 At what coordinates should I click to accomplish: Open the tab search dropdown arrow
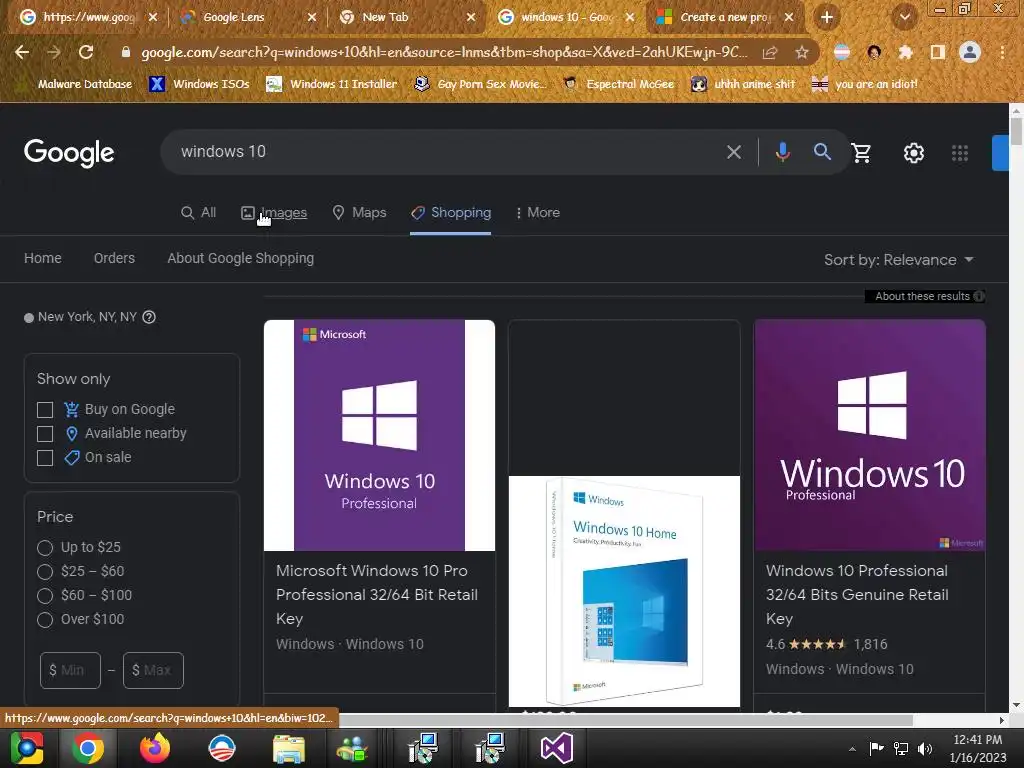point(905,17)
